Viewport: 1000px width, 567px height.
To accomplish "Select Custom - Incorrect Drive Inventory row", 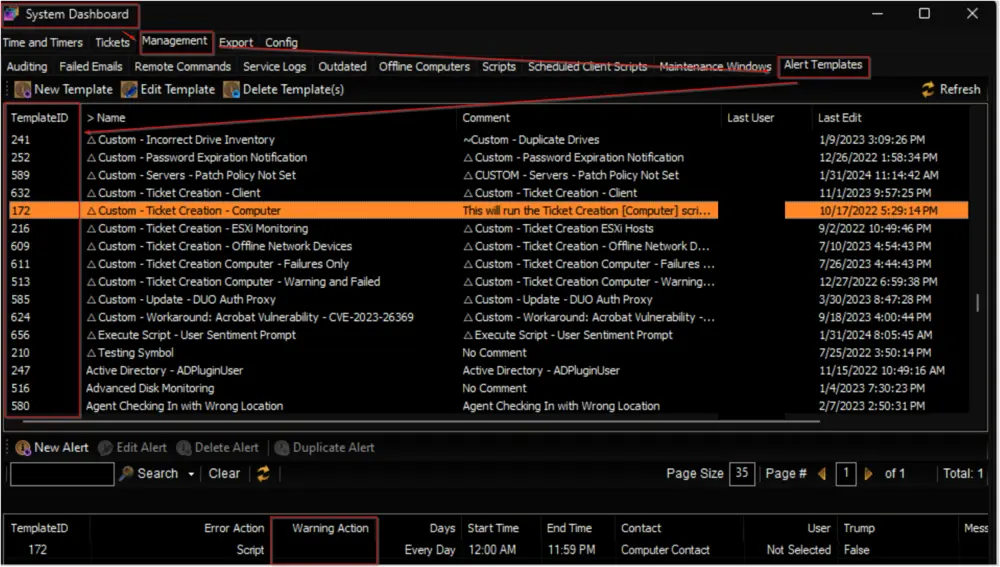I will pyautogui.click(x=489, y=140).
